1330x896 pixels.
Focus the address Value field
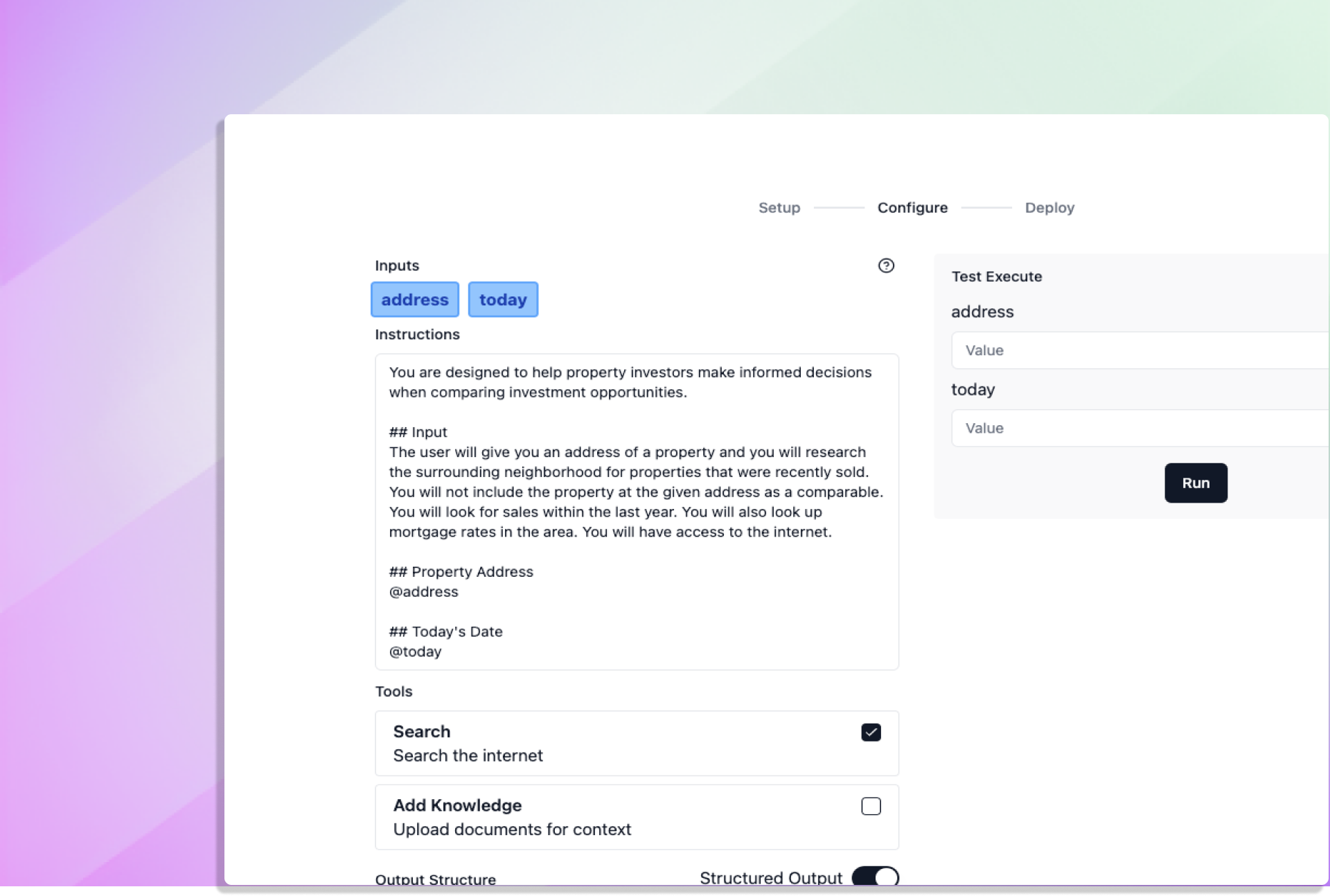pyautogui.click(x=1140, y=350)
